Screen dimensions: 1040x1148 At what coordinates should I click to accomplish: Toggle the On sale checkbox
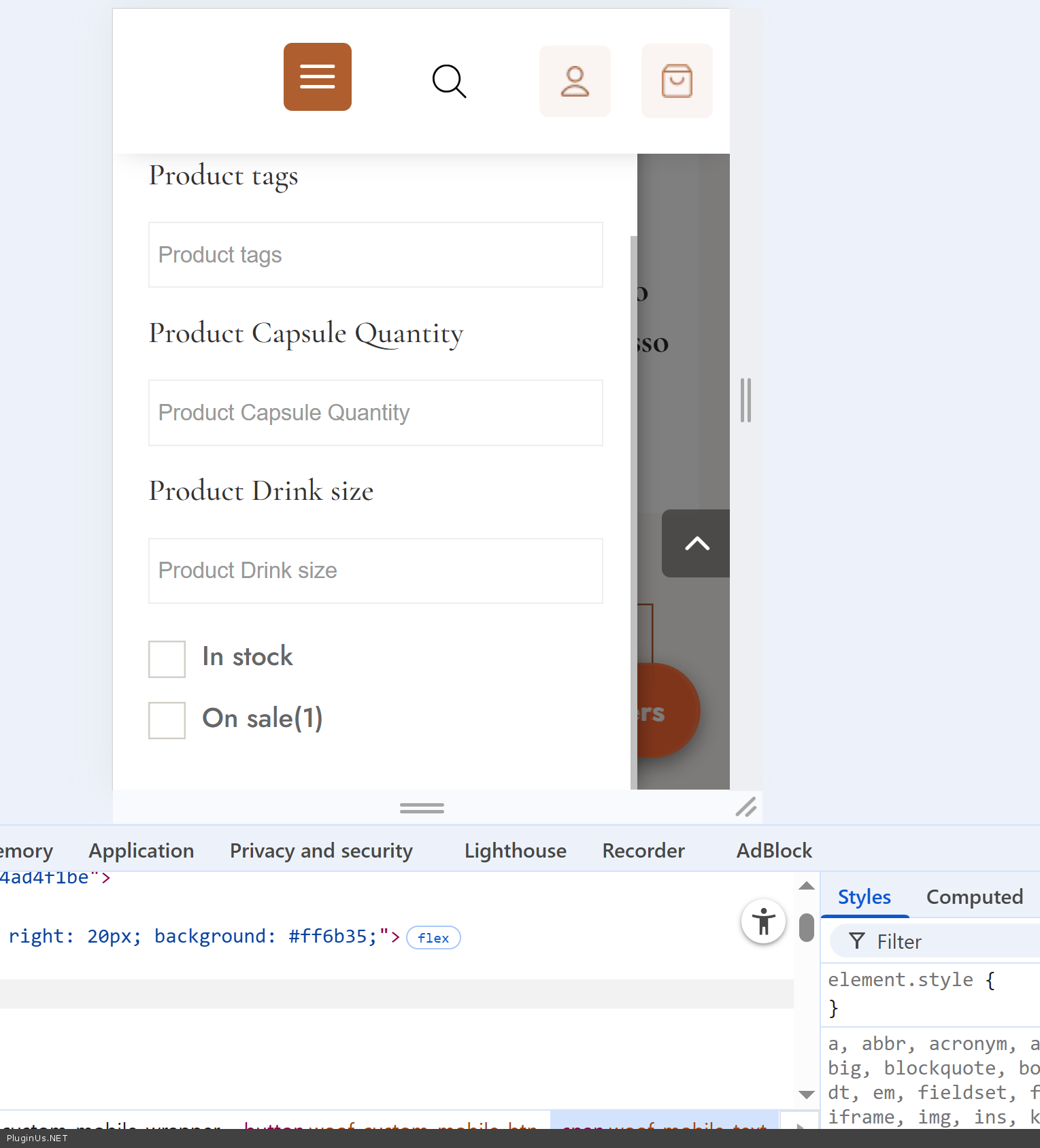click(167, 720)
